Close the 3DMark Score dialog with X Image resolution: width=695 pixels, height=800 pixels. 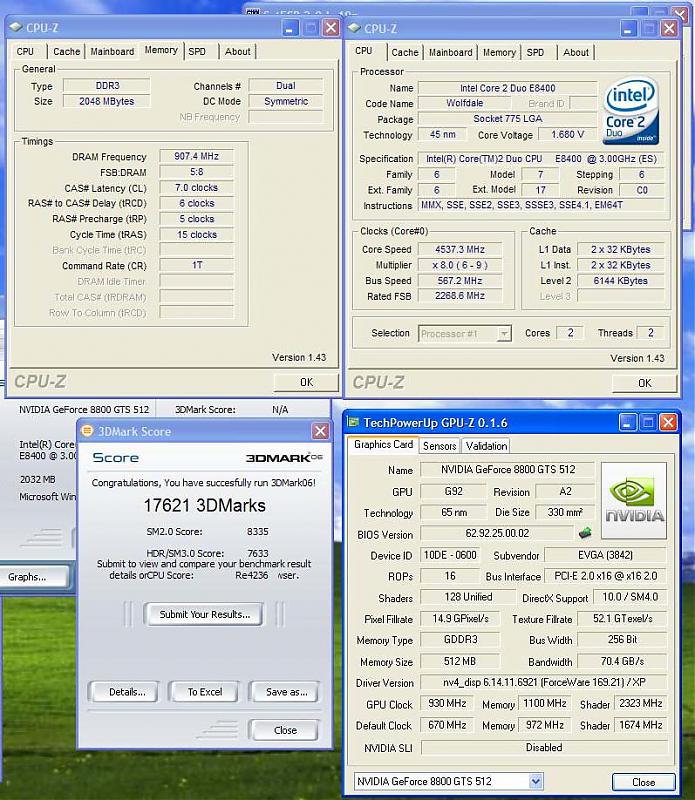coord(320,431)
